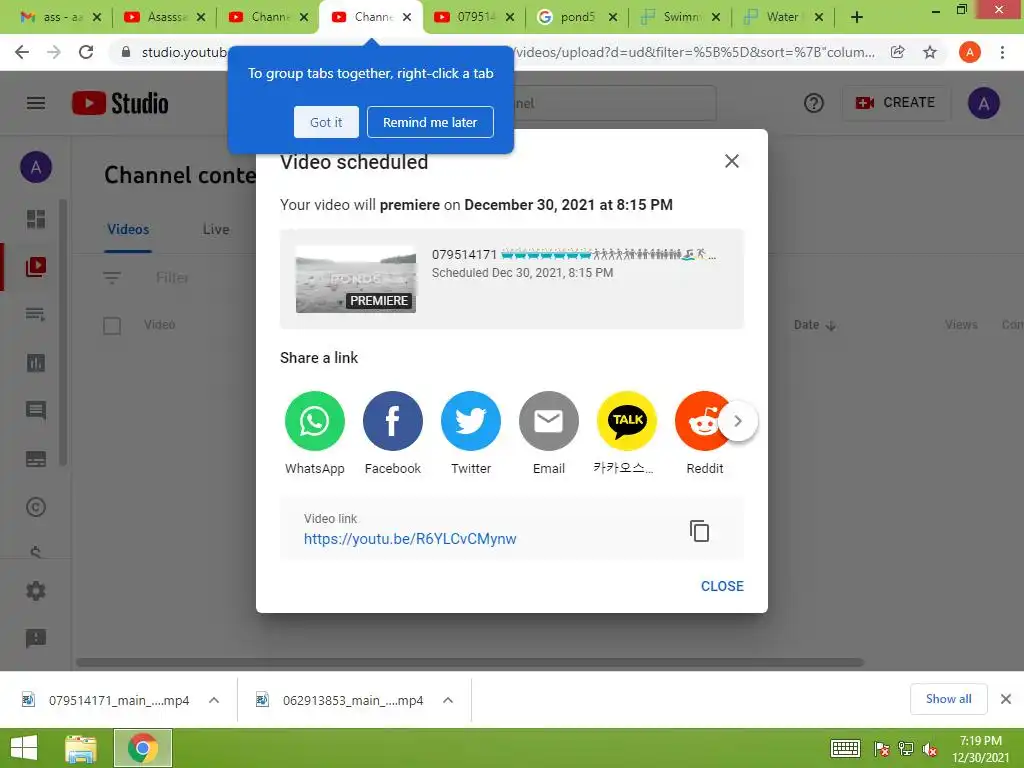Open Copyright from the sidebar
Image resolution: width=1024 pixels, height=768 pixels.
coord(36,507)
